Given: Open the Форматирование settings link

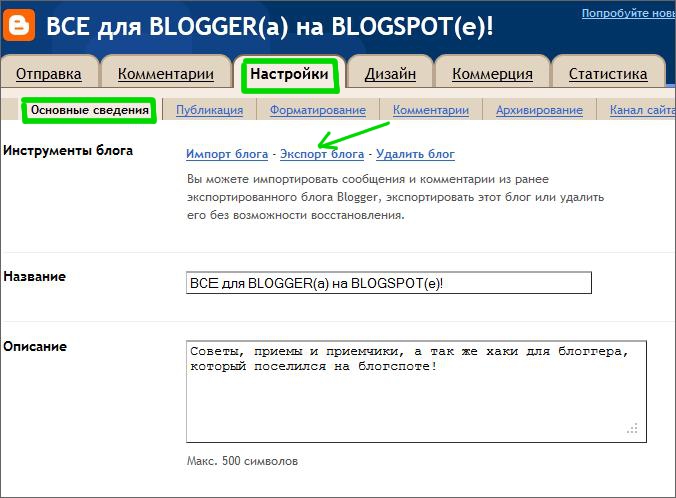Looking at the screenshot, I should click(x=318, y=110).
